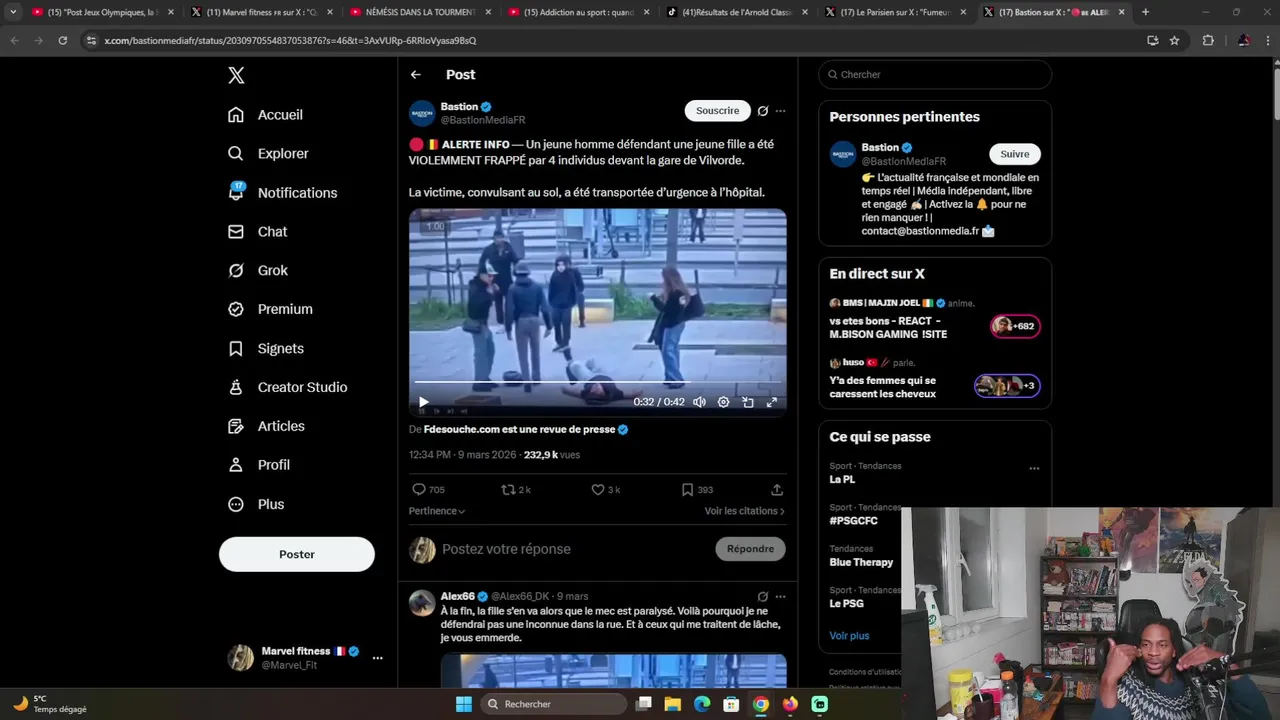Bookmark the post with 393 saves

tap(697, 490)
